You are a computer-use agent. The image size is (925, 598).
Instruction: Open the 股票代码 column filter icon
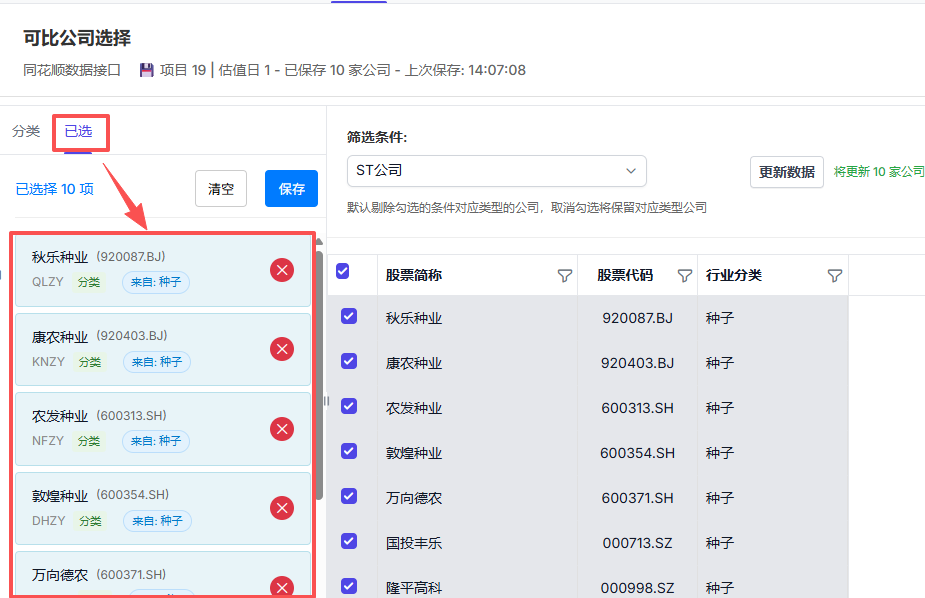click(684, 275)
